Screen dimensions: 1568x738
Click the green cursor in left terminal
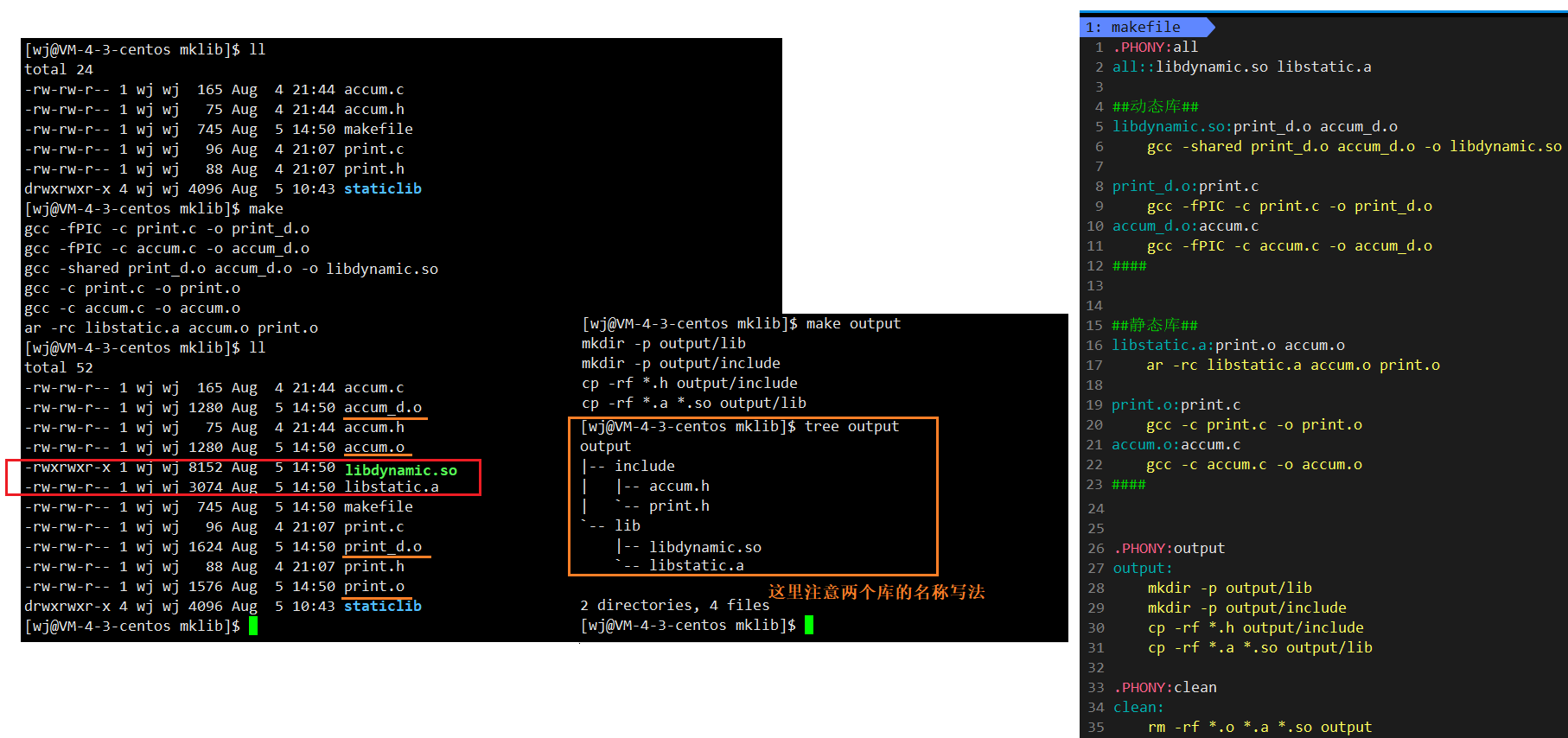click(253, 626)
